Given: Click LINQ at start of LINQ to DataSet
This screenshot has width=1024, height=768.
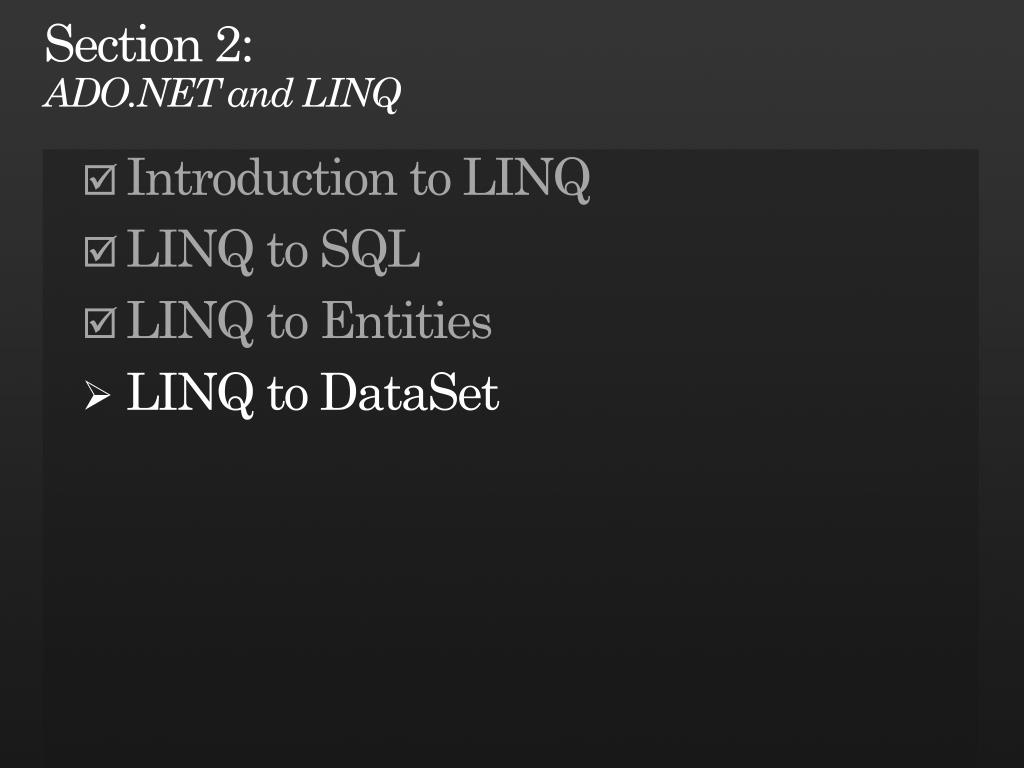Looking at the screenshot, I should (x=189, y=394).
